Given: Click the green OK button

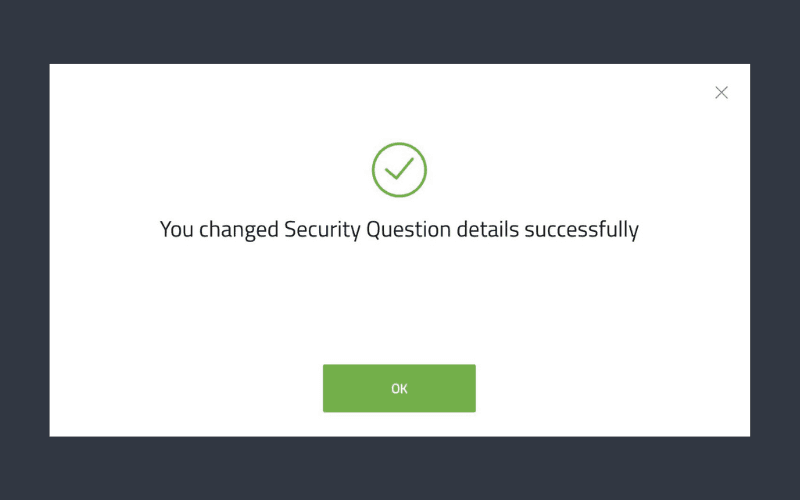Looking at the screenshot, I should [399, 388].
